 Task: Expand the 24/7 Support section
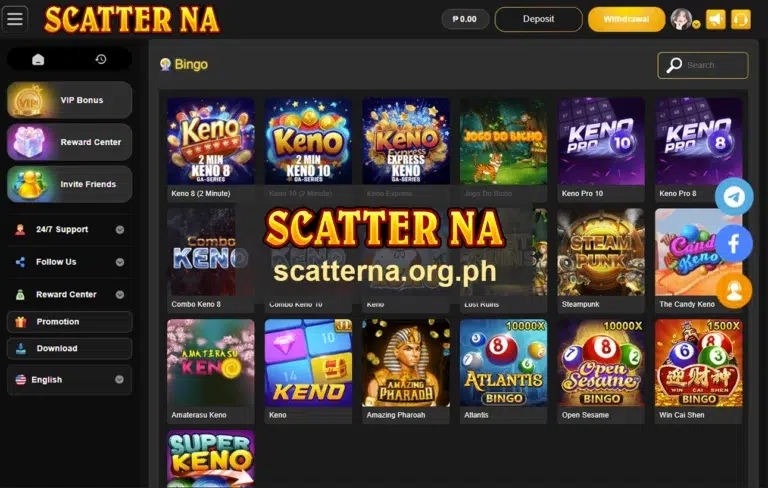pos(70,229)
